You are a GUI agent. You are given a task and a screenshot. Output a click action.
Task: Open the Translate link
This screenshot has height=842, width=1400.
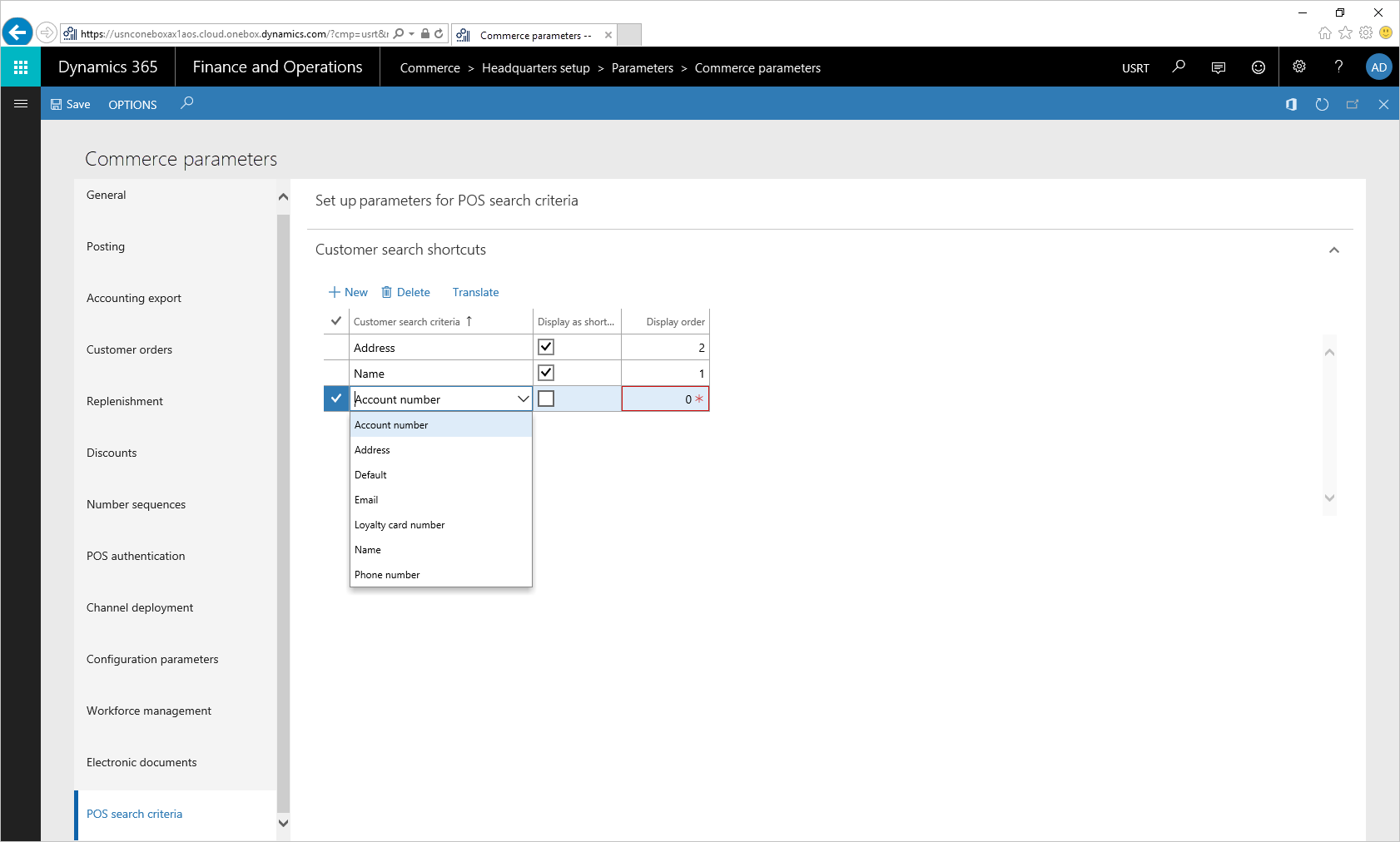click(475, 292)
